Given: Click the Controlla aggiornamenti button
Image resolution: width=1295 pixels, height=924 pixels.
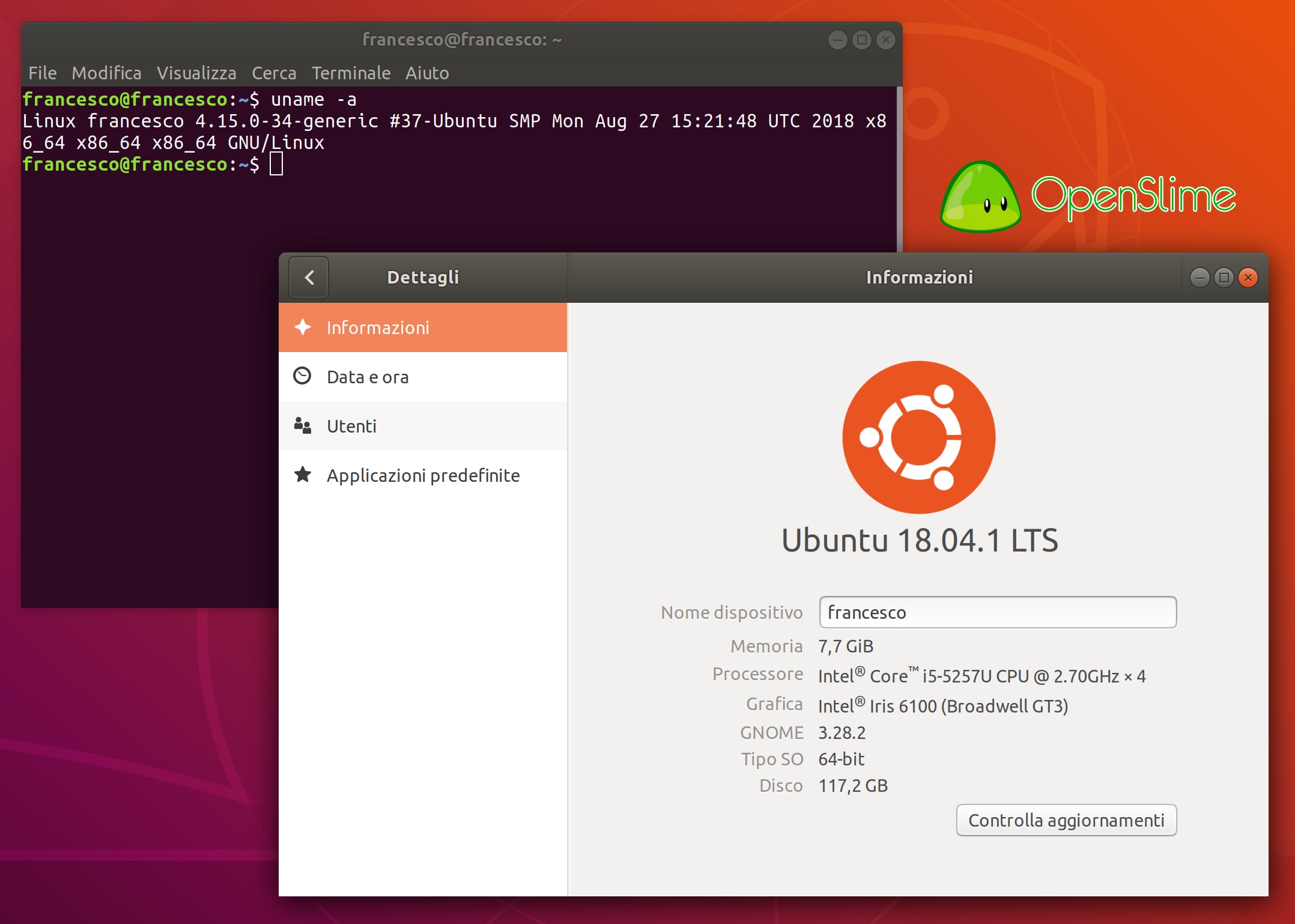Looking at the screenshot, I should point(1066,820).
